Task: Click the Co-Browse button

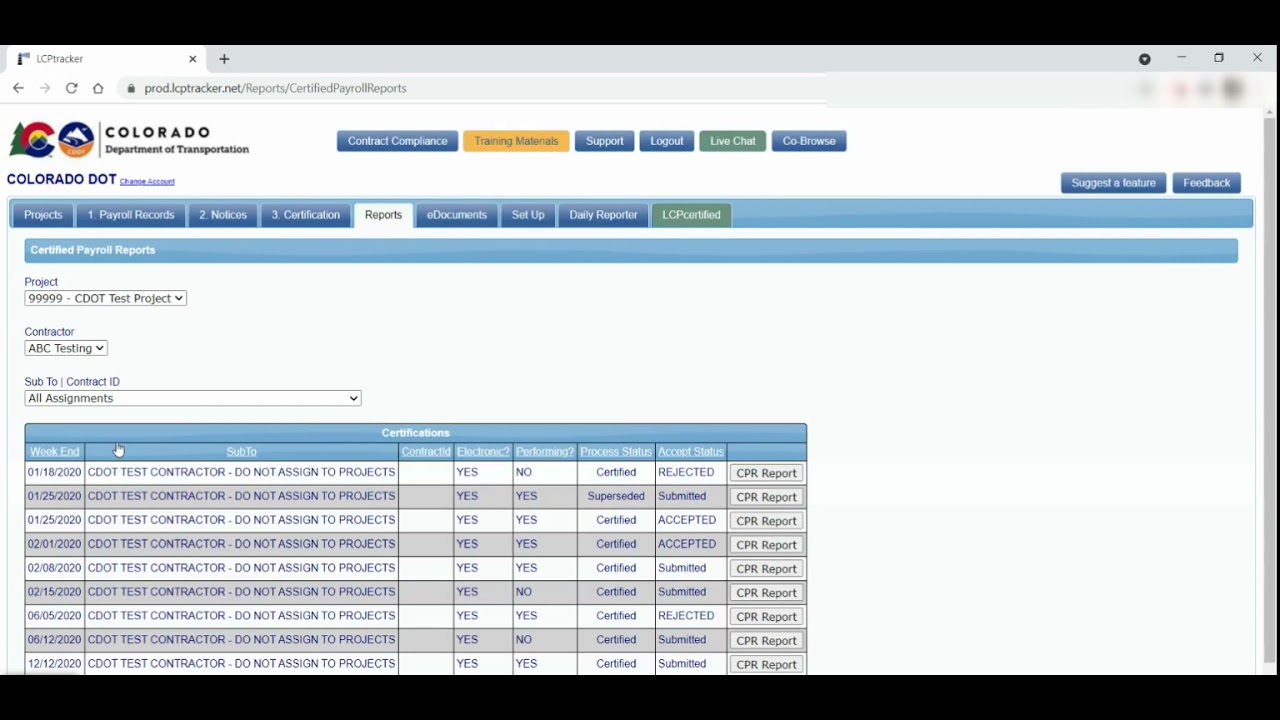Action: coord(809,141)
